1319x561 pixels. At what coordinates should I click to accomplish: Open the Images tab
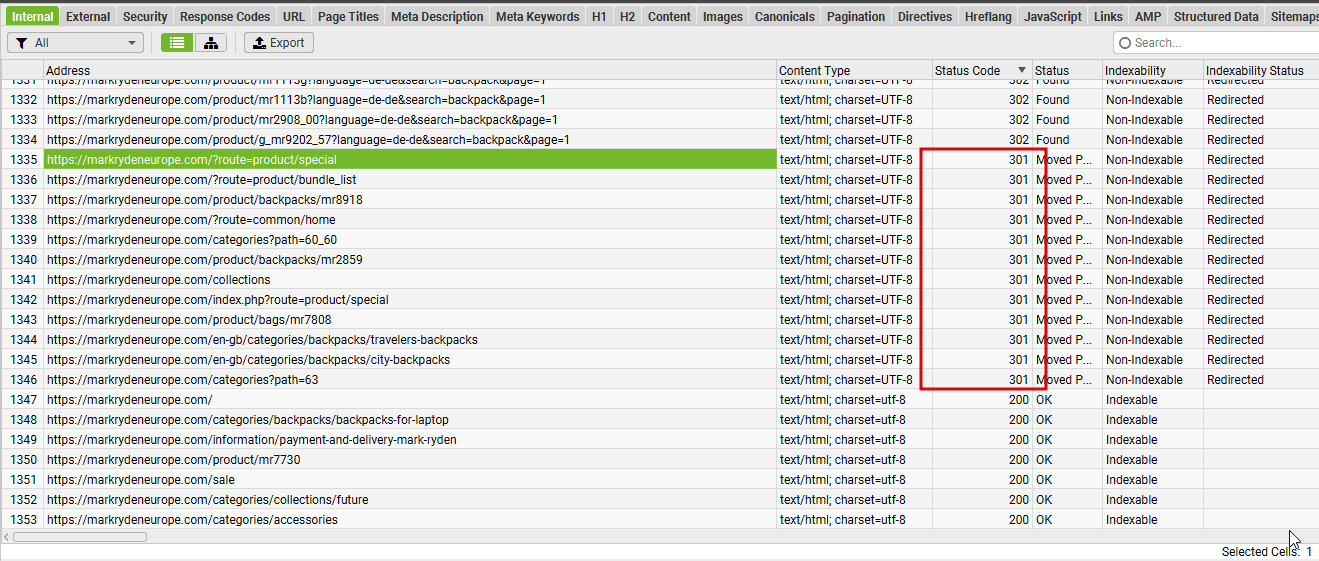point(722,16)
